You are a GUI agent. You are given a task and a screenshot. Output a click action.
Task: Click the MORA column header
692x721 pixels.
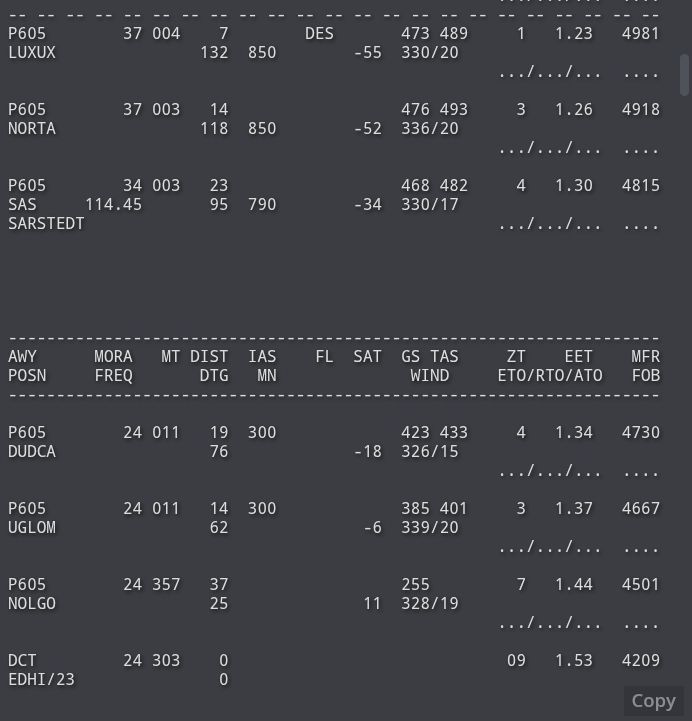(x=113, y=356)
